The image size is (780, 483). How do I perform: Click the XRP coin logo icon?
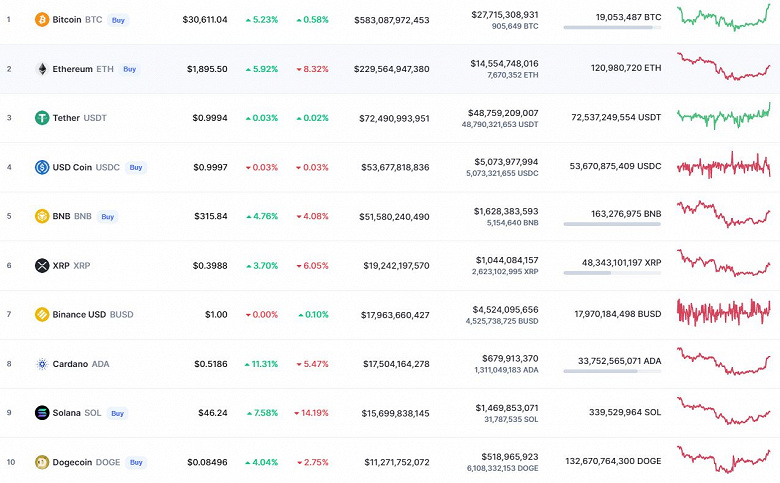[42, 265]
